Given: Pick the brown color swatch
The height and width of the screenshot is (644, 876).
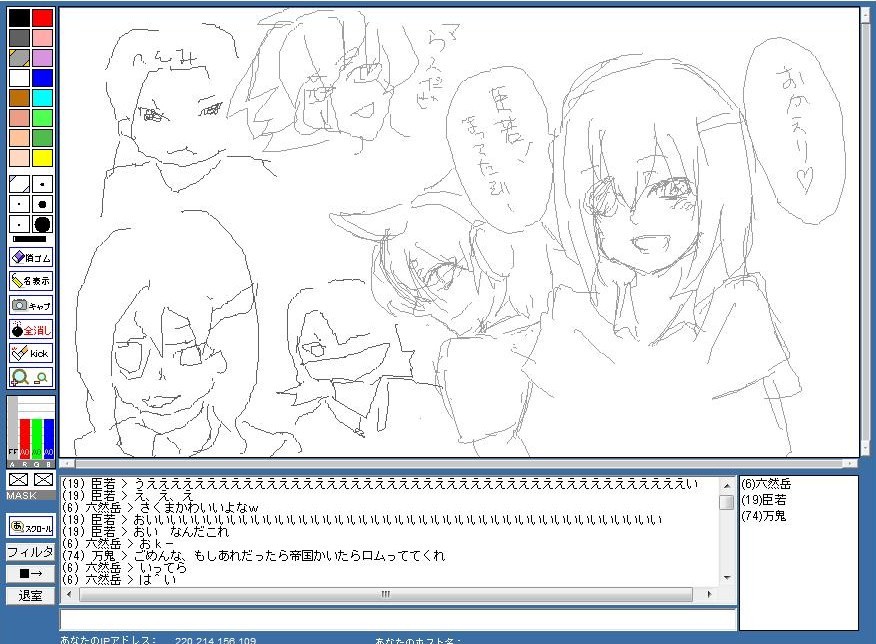Looking at the screenshot, I should [x=20, y=98].
